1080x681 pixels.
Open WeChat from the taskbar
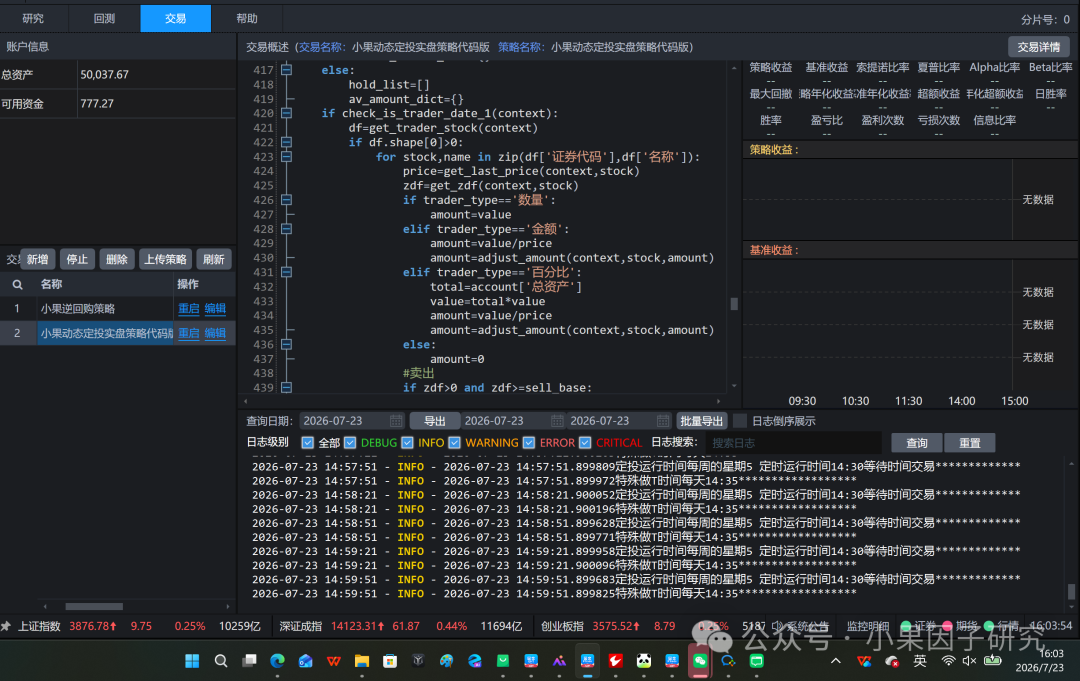700,661
